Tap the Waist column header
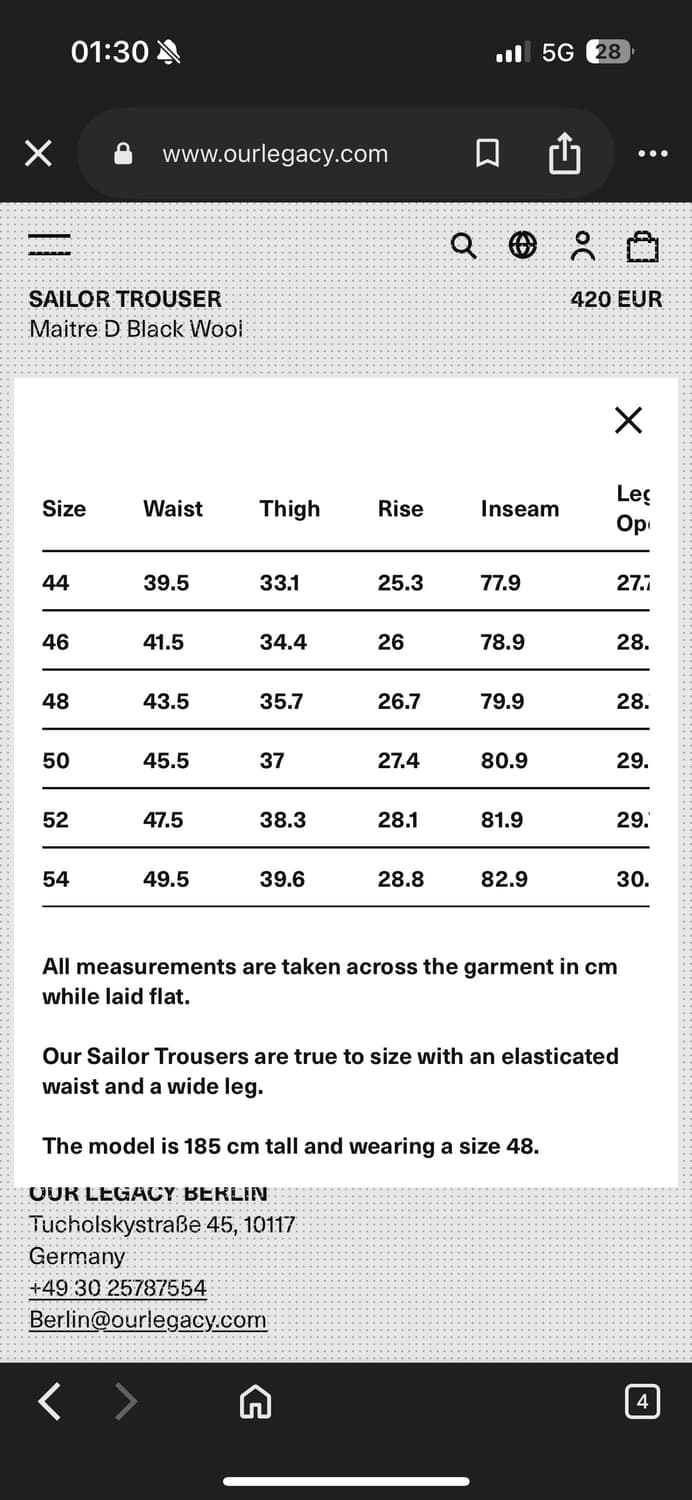This screenshot has height=1500, width=692. click(173, 509)
